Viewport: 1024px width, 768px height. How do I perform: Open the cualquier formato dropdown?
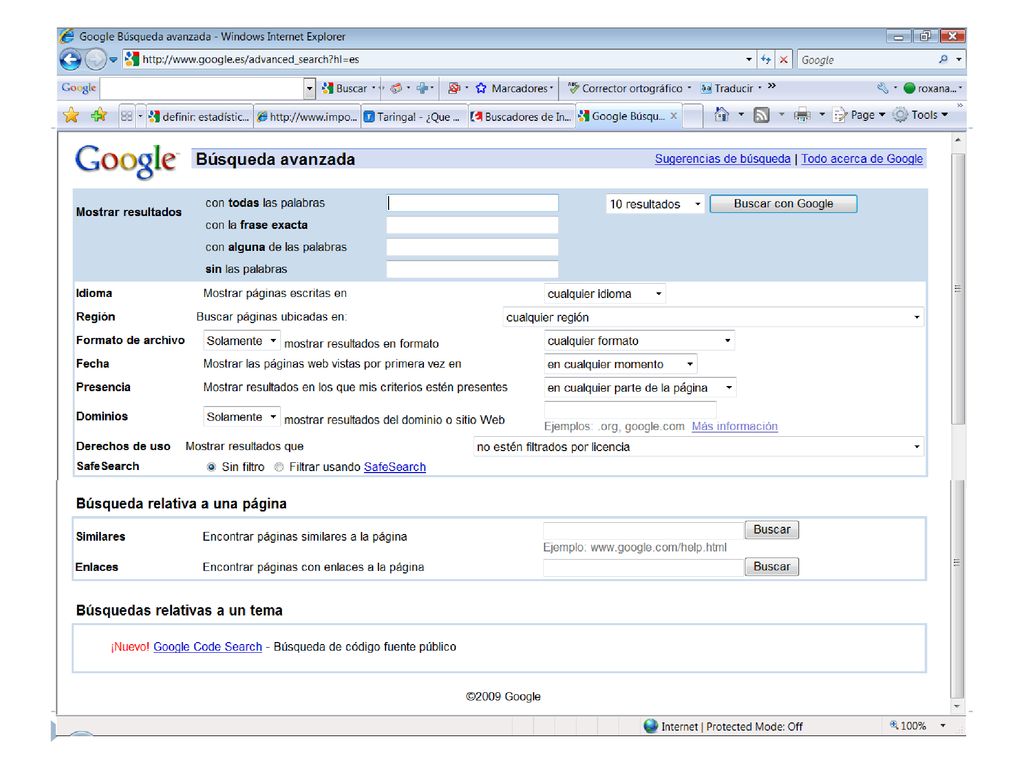pyautogui.click(x=639, y=341)
